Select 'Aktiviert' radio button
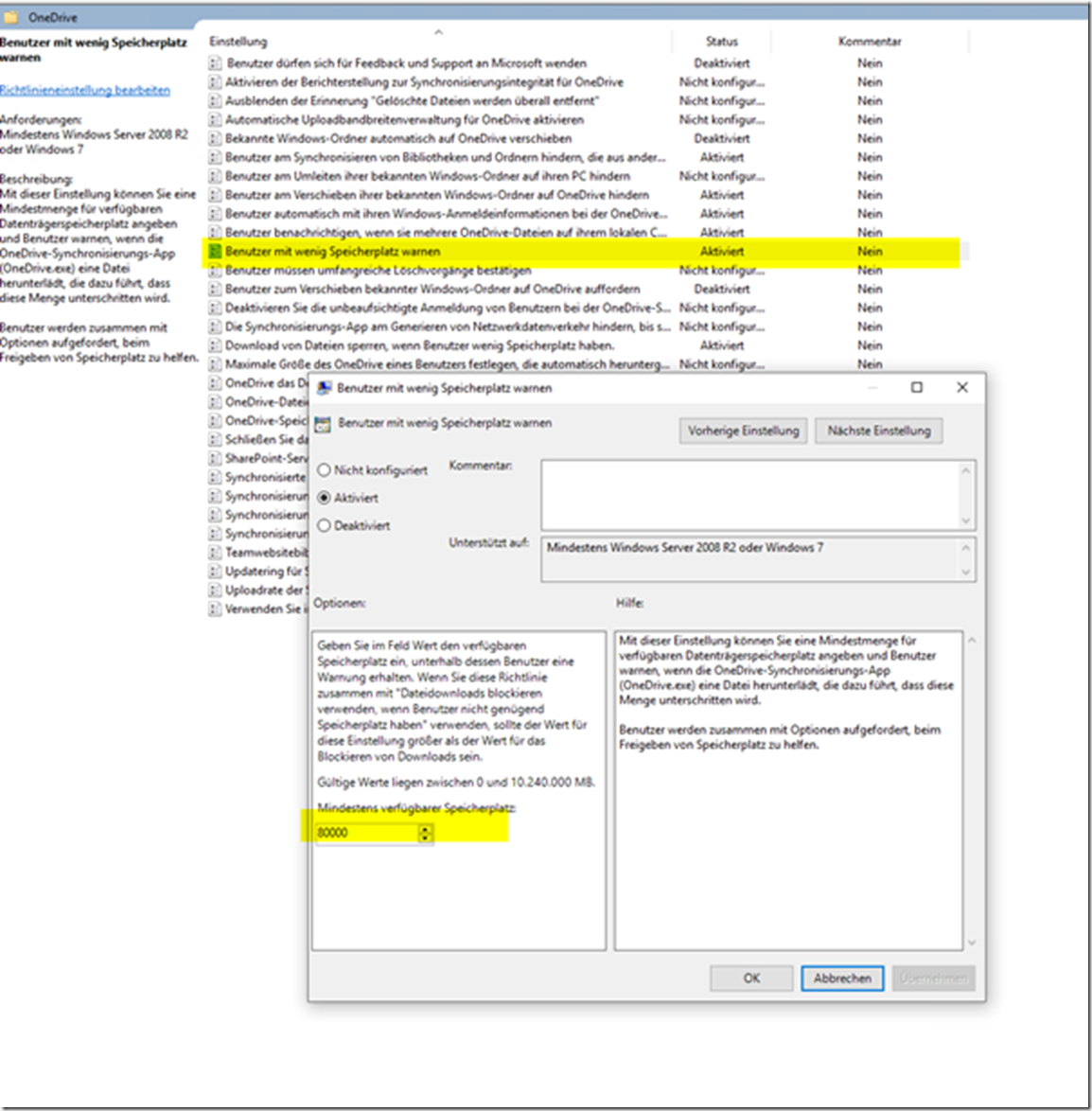This screenshot has height=1111, width=1092. coord(324,498)
